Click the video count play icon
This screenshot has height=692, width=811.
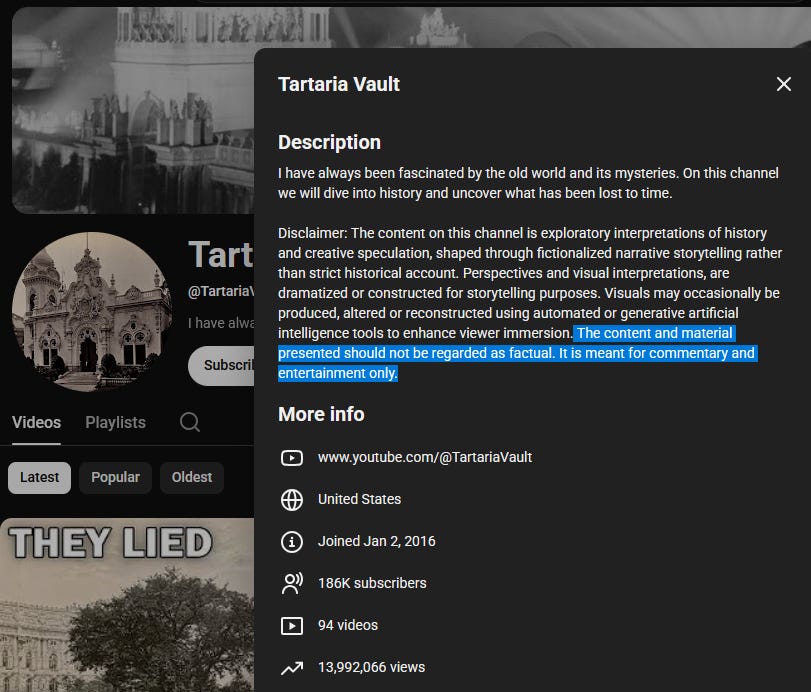click(292, 626)
